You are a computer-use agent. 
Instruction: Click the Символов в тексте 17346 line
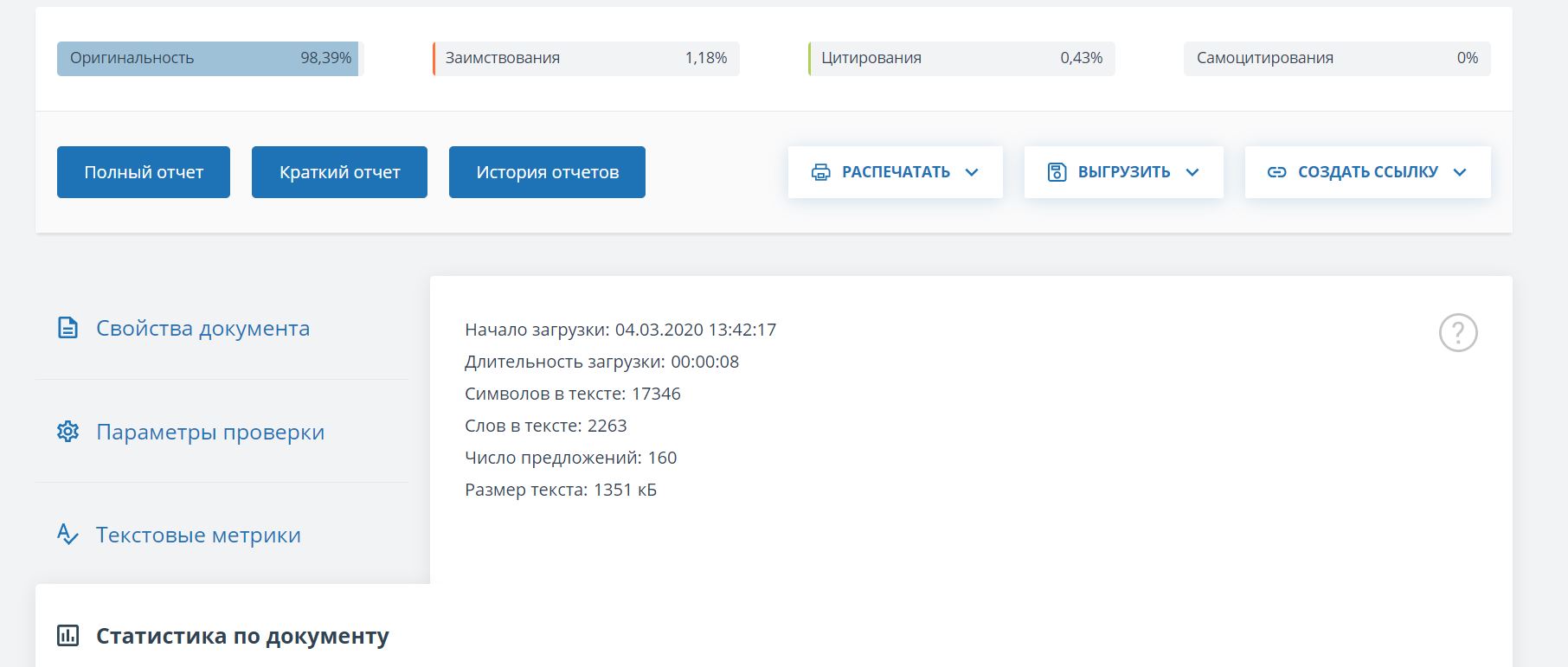573,394
